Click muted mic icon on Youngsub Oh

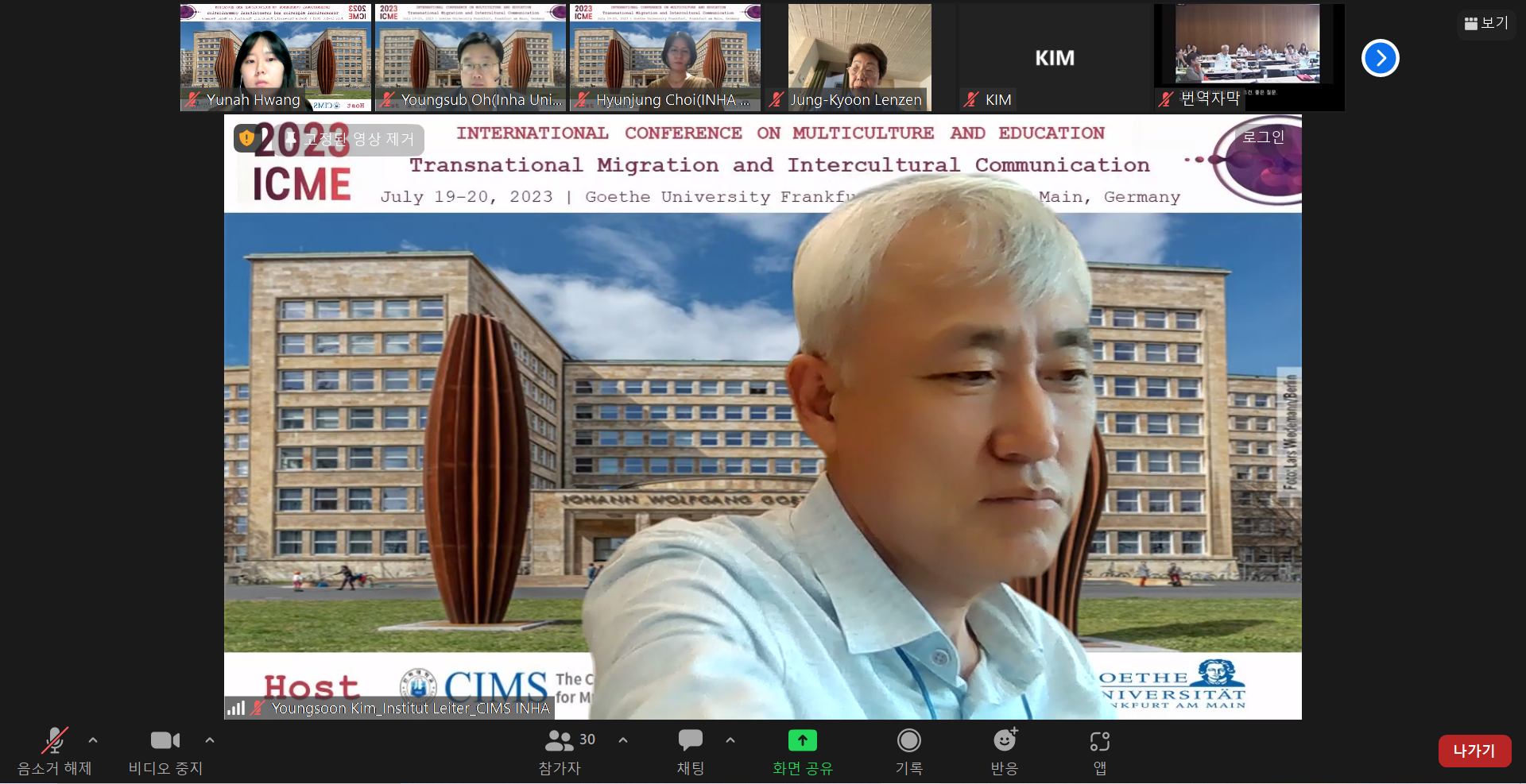point(387,99)
